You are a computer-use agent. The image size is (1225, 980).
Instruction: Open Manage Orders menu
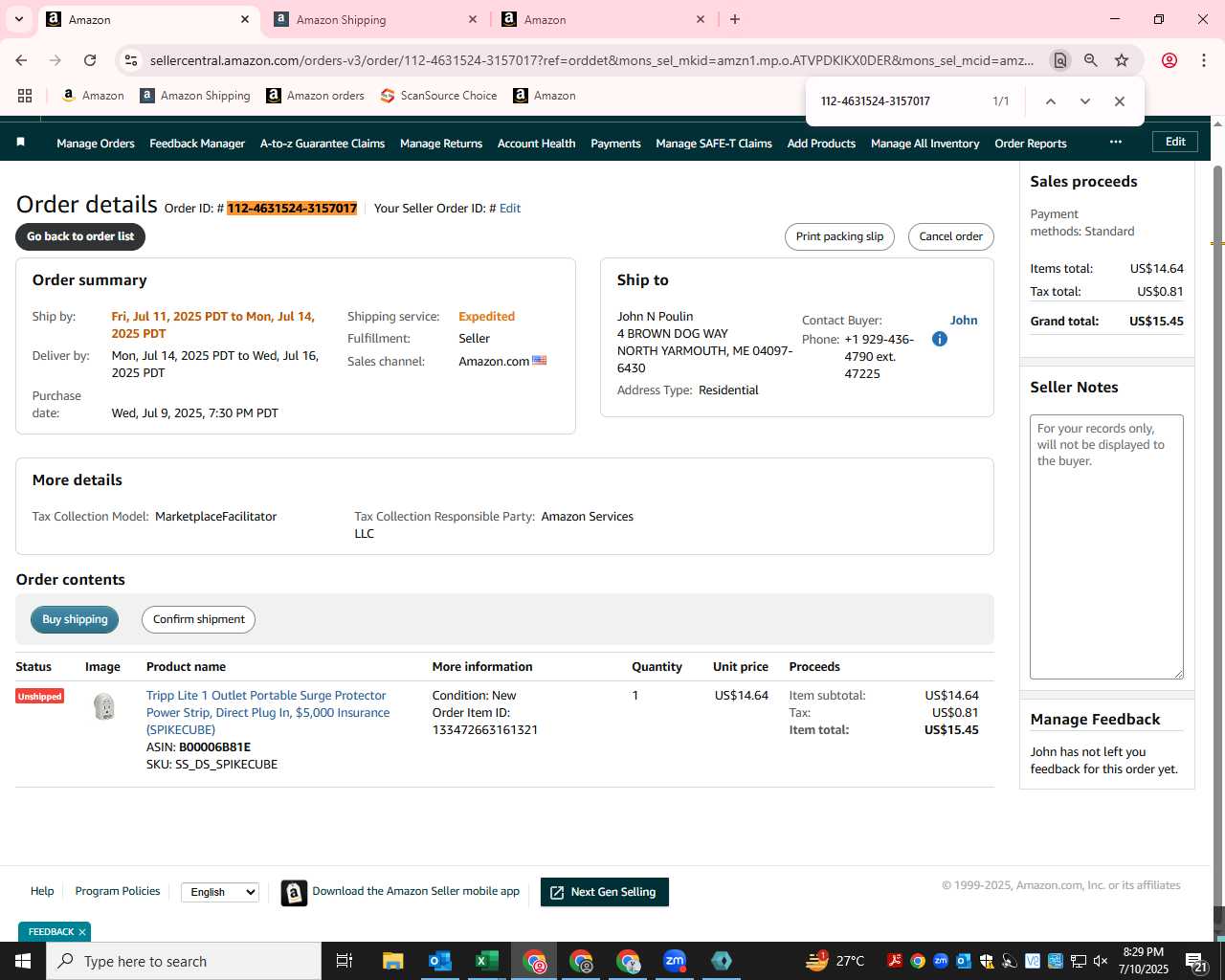[96, 144]
